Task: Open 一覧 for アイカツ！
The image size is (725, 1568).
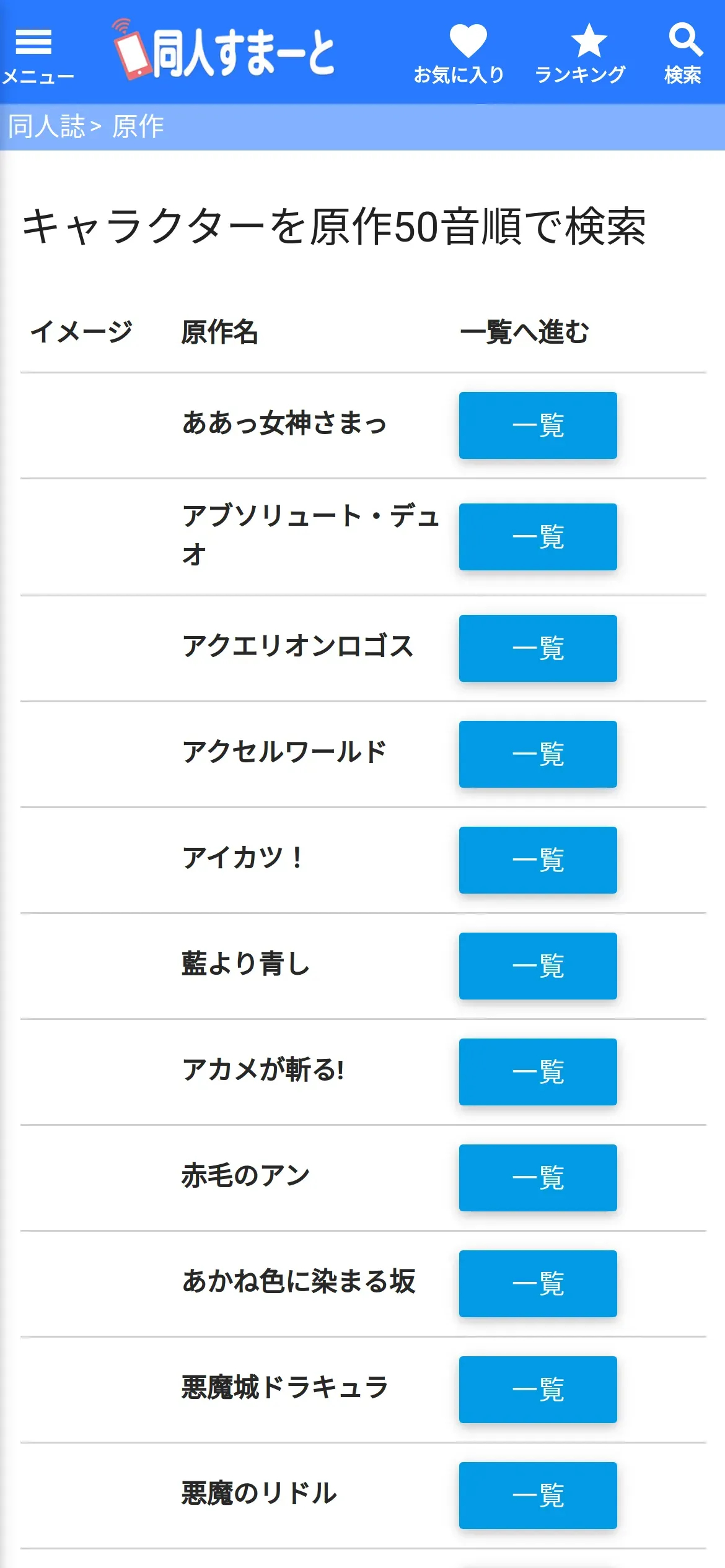Action: tap(537, 860)
